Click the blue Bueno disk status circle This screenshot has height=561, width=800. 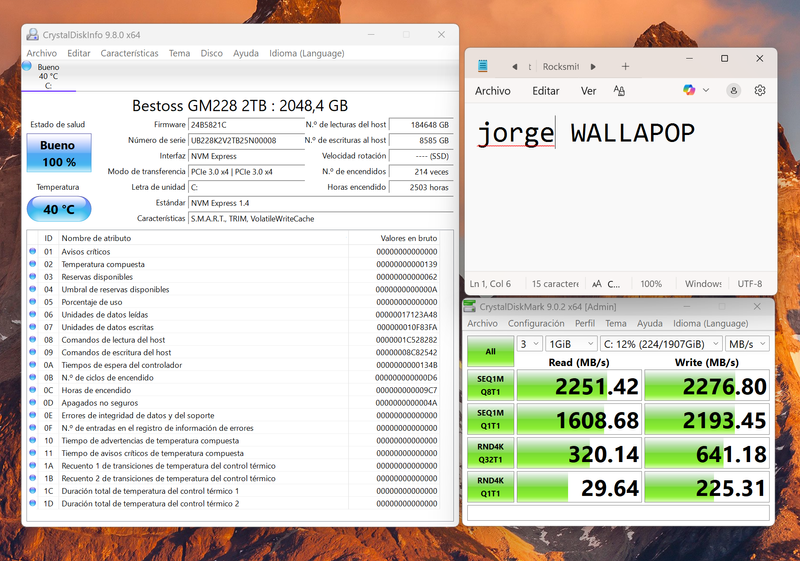[27, 65]
